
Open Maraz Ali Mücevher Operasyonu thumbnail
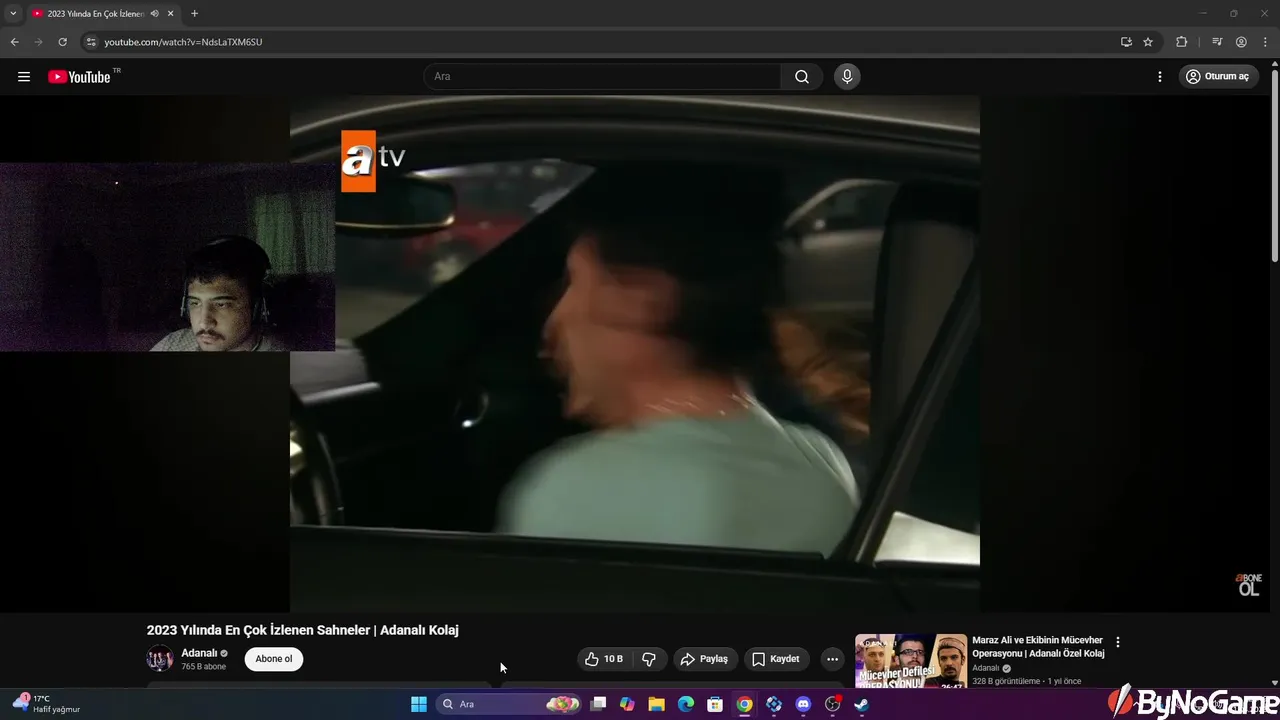click(911, 661)
